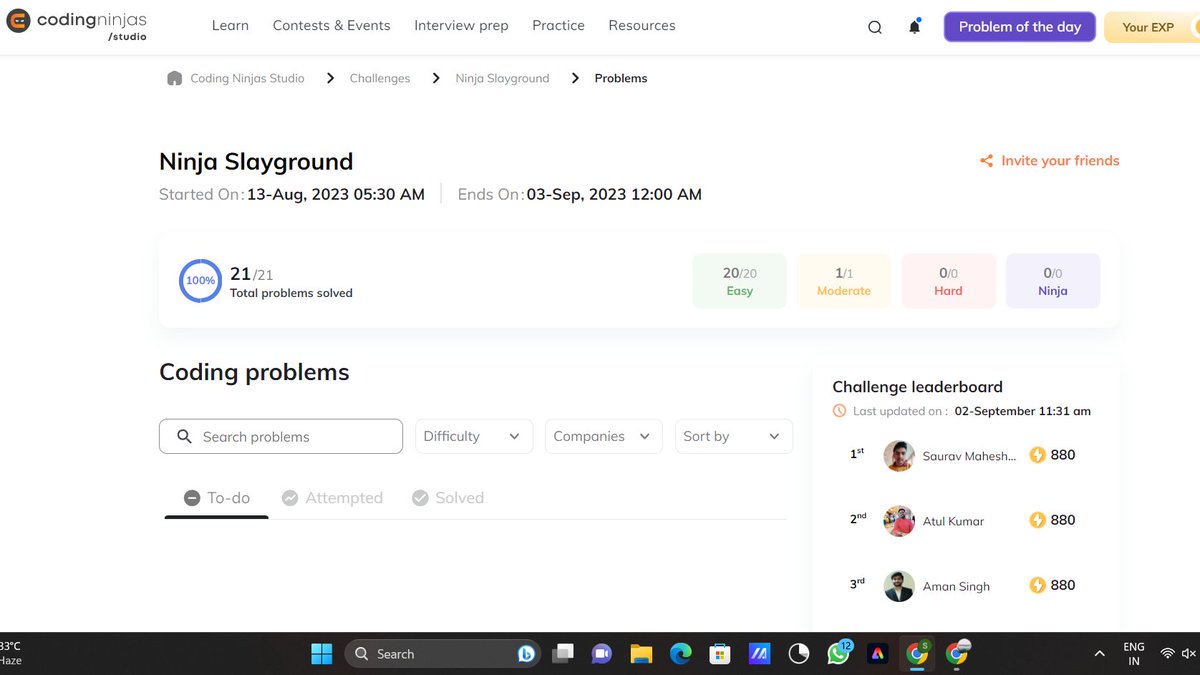Click the Problem of the day button

[x=1020, y=27]
